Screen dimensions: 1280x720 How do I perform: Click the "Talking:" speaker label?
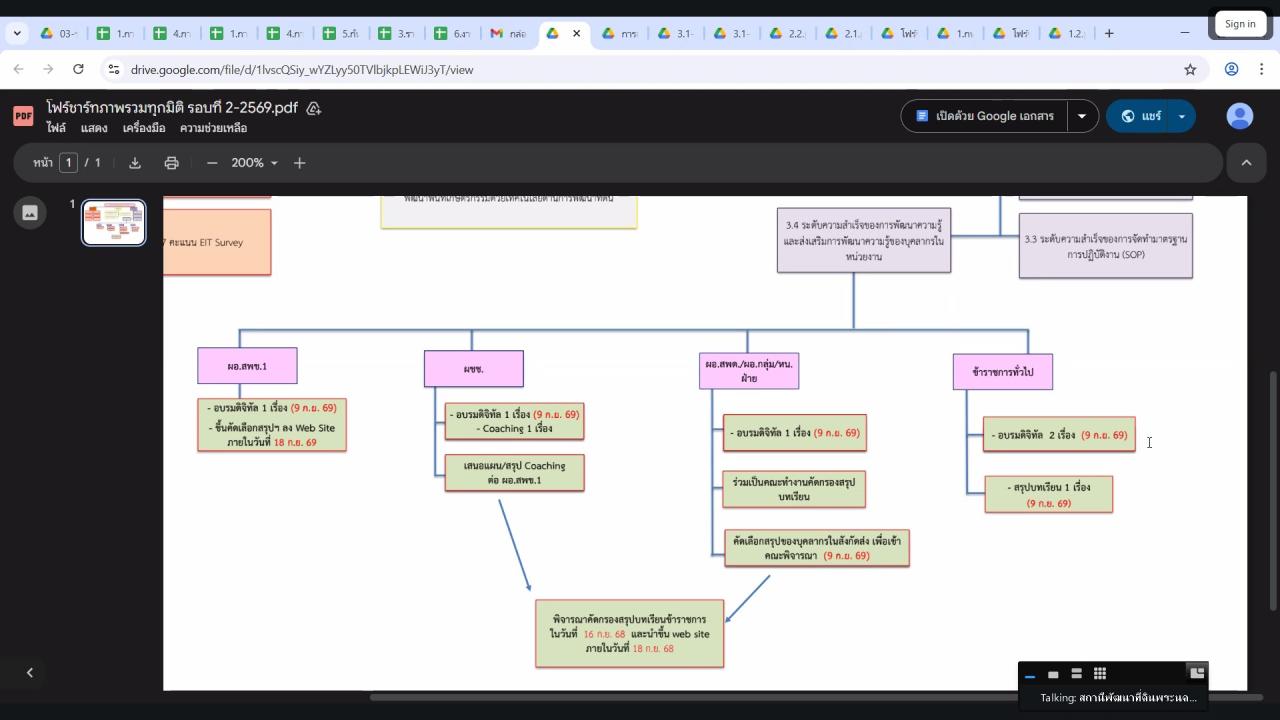tap(1118, 698)
